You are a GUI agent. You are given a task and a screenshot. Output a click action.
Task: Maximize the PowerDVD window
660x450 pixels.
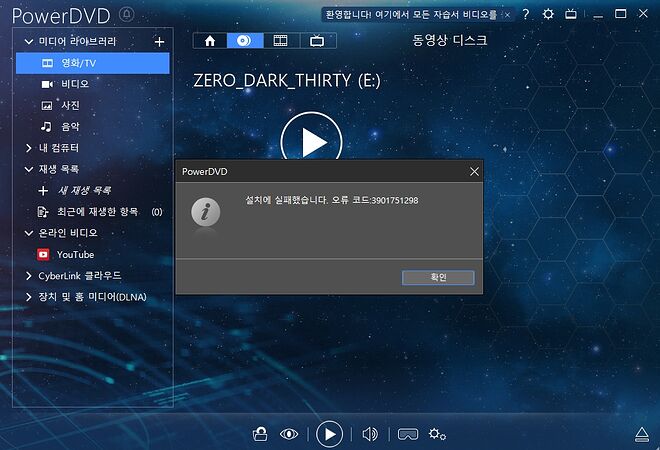tap(620, 14)
